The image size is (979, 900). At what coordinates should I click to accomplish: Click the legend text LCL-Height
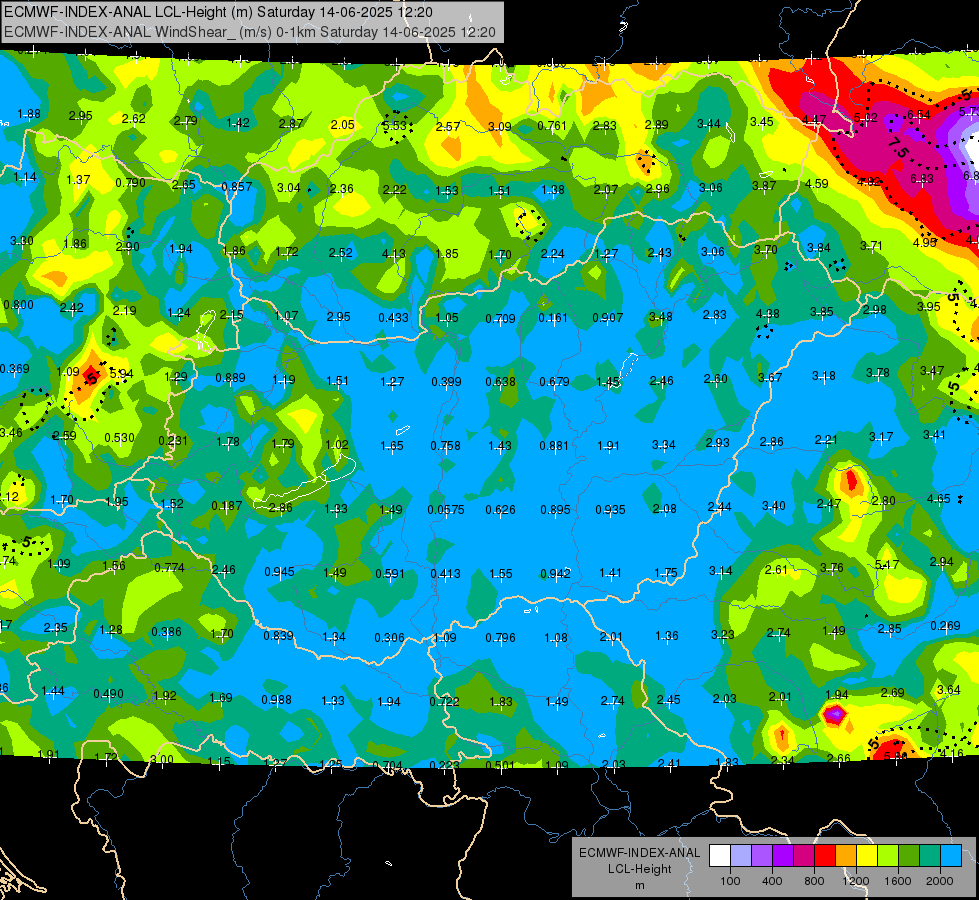tap(639, 869)
